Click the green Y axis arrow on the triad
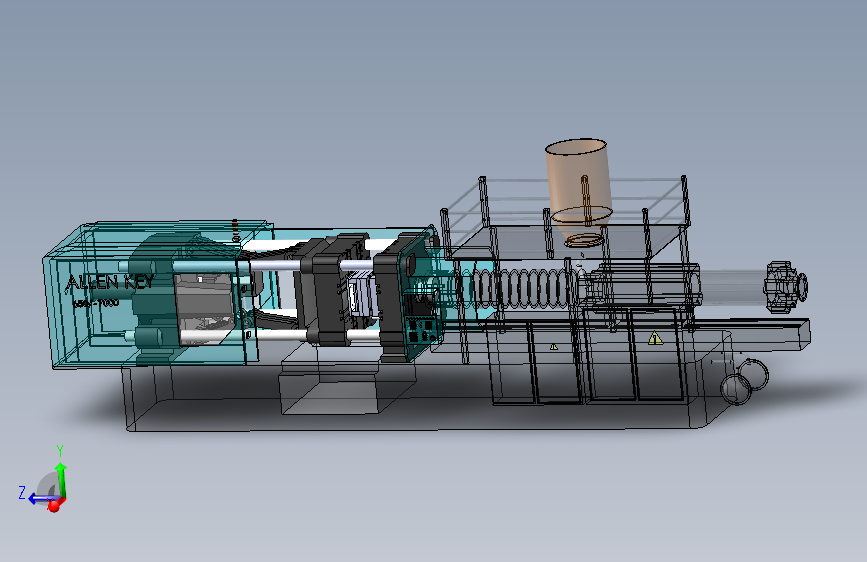Viewport: 867px width, 562px height. [x=61, y=480]
